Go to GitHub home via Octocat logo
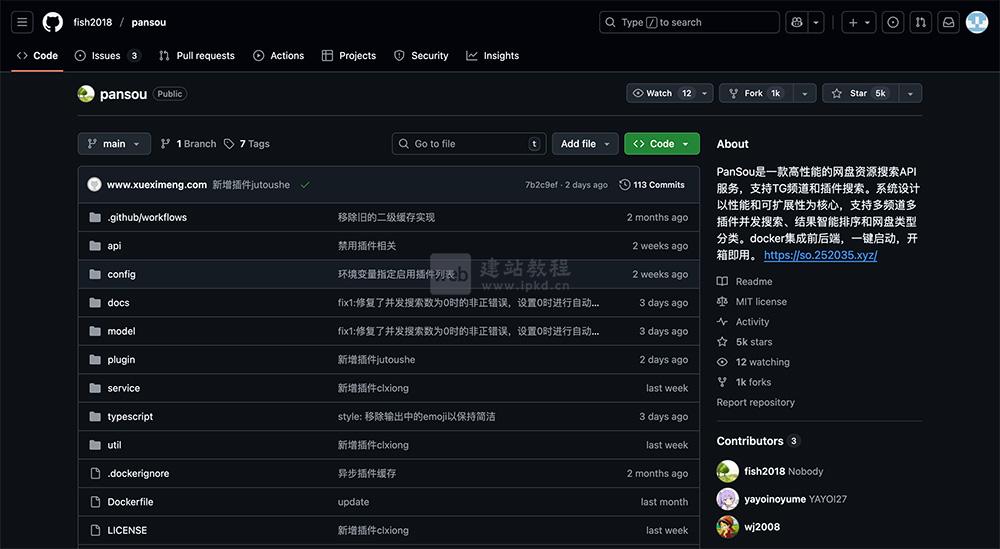 pos(53,22)
